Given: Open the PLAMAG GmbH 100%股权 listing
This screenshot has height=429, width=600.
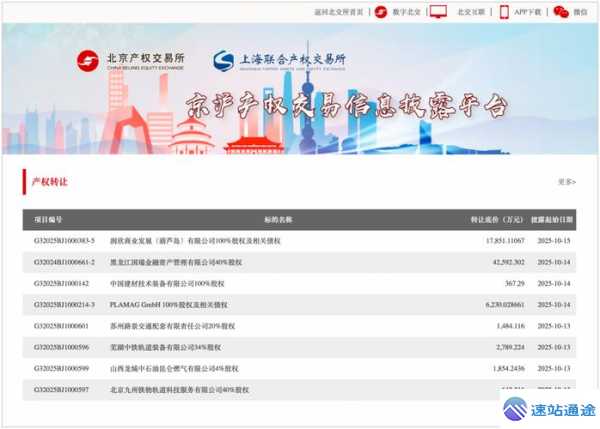Looking at the screenshot, I should click(x=169, y=305).
